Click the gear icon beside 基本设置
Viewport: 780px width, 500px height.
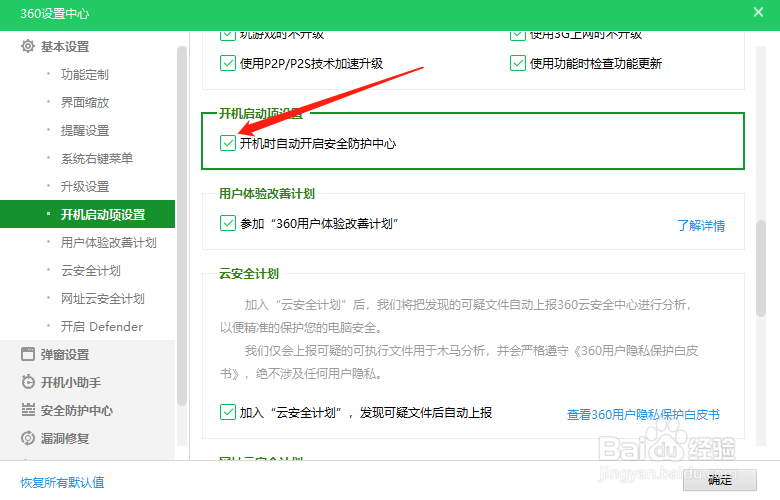click(x=28, y=46)
